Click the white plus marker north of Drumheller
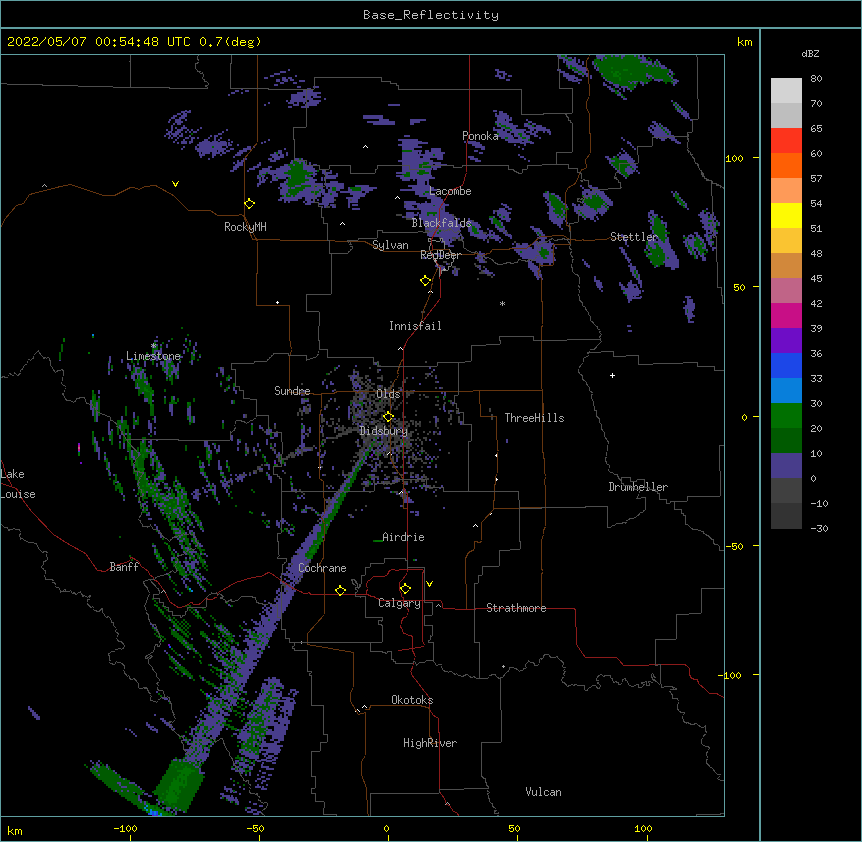The height and width of the screenshot is (842, 862). tap(612, 375)
